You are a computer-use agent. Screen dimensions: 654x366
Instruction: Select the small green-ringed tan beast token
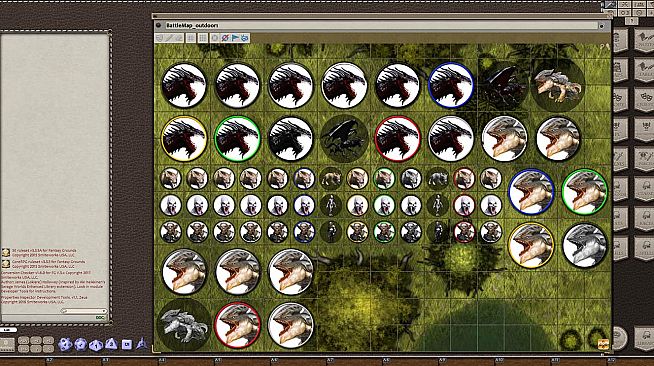pyautogui.click(x=384, y=178)
